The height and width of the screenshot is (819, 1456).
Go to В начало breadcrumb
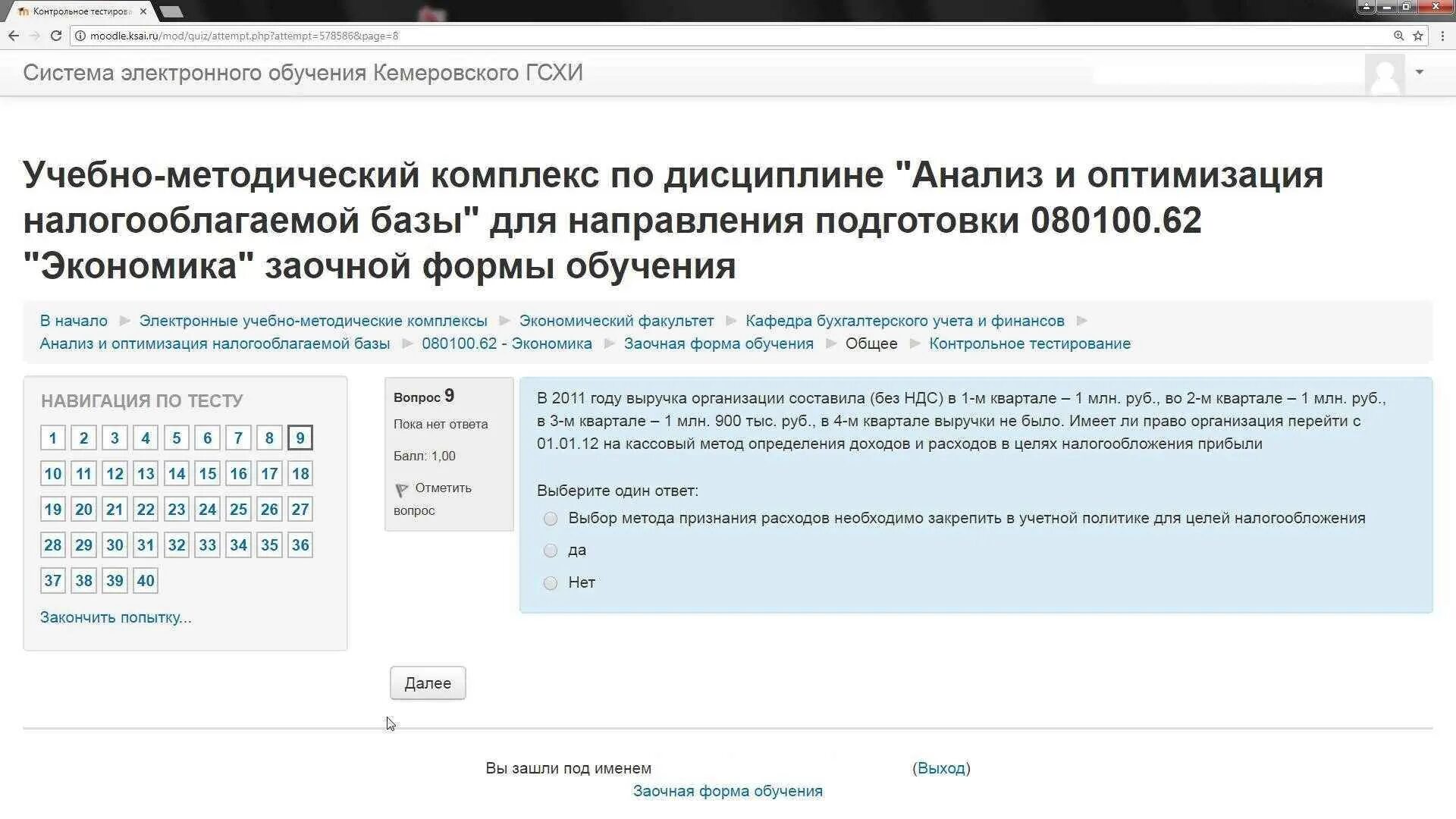pos(74,321)
